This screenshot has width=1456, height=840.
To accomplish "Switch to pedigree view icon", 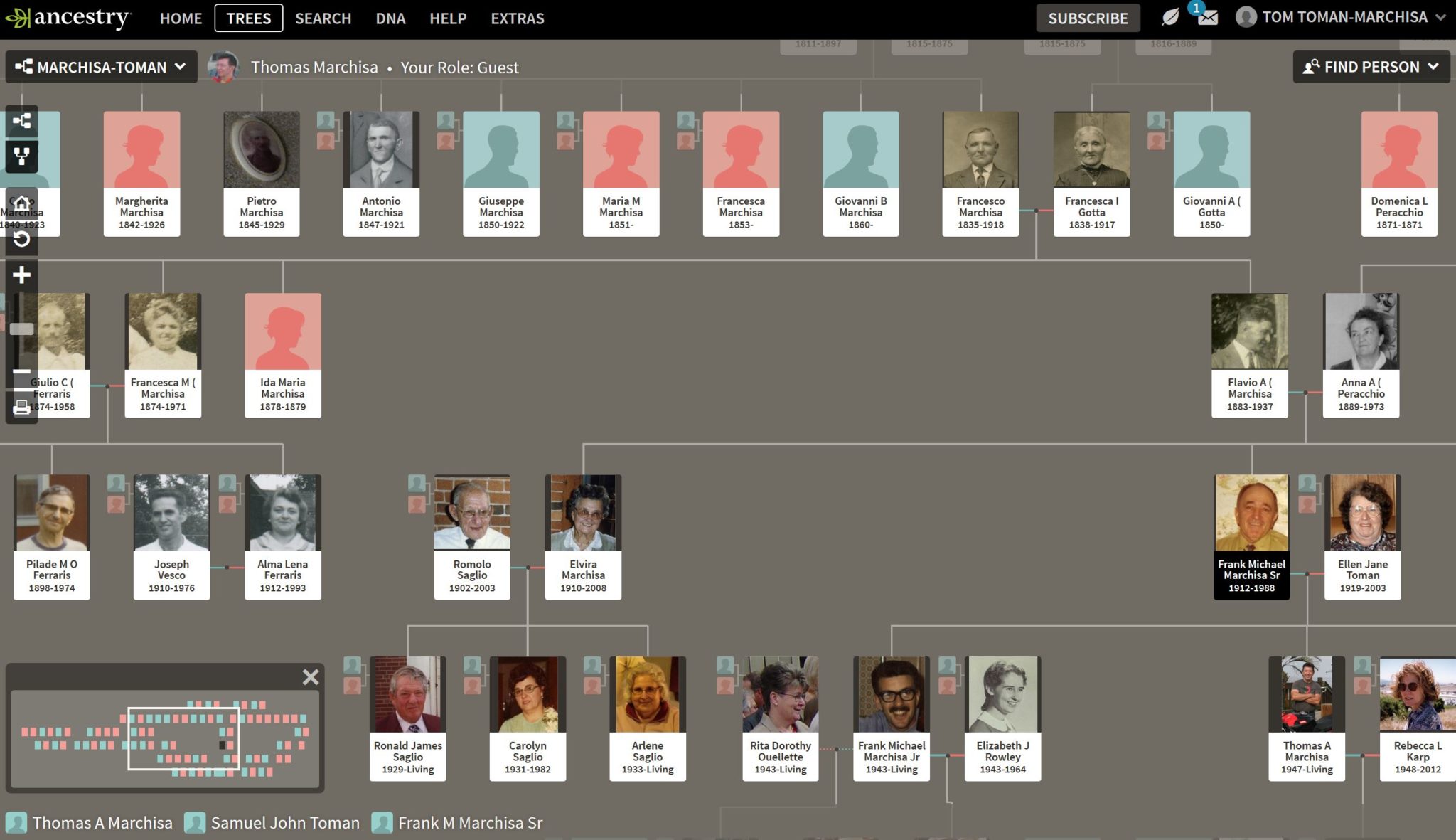I will pos(21,121).
